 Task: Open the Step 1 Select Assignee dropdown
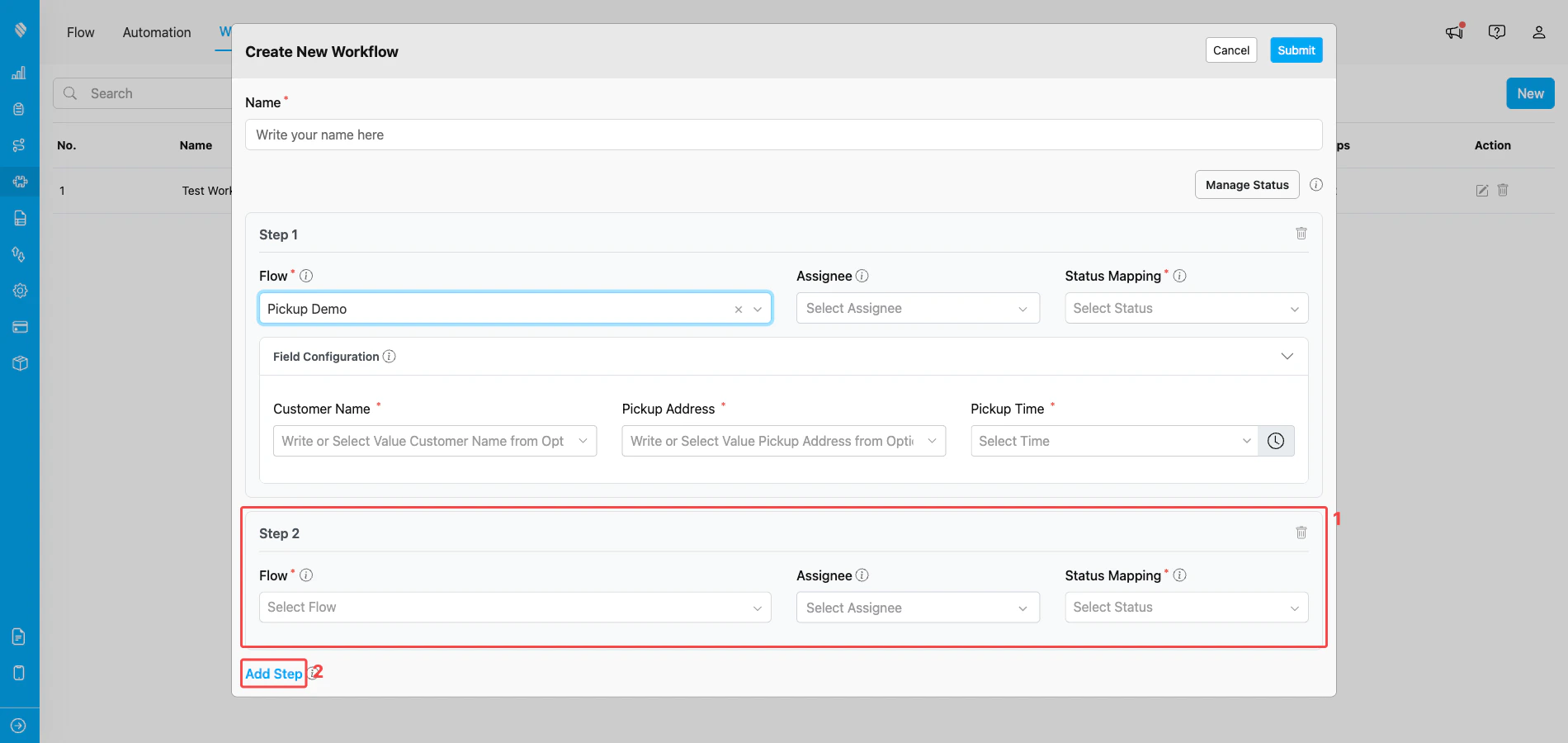click(x=918, y=308)
